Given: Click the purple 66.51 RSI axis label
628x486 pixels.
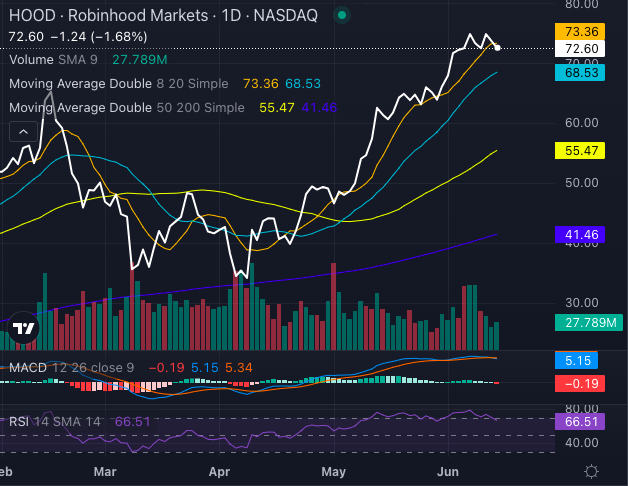Looking at the screenshot, I should 580,421.
